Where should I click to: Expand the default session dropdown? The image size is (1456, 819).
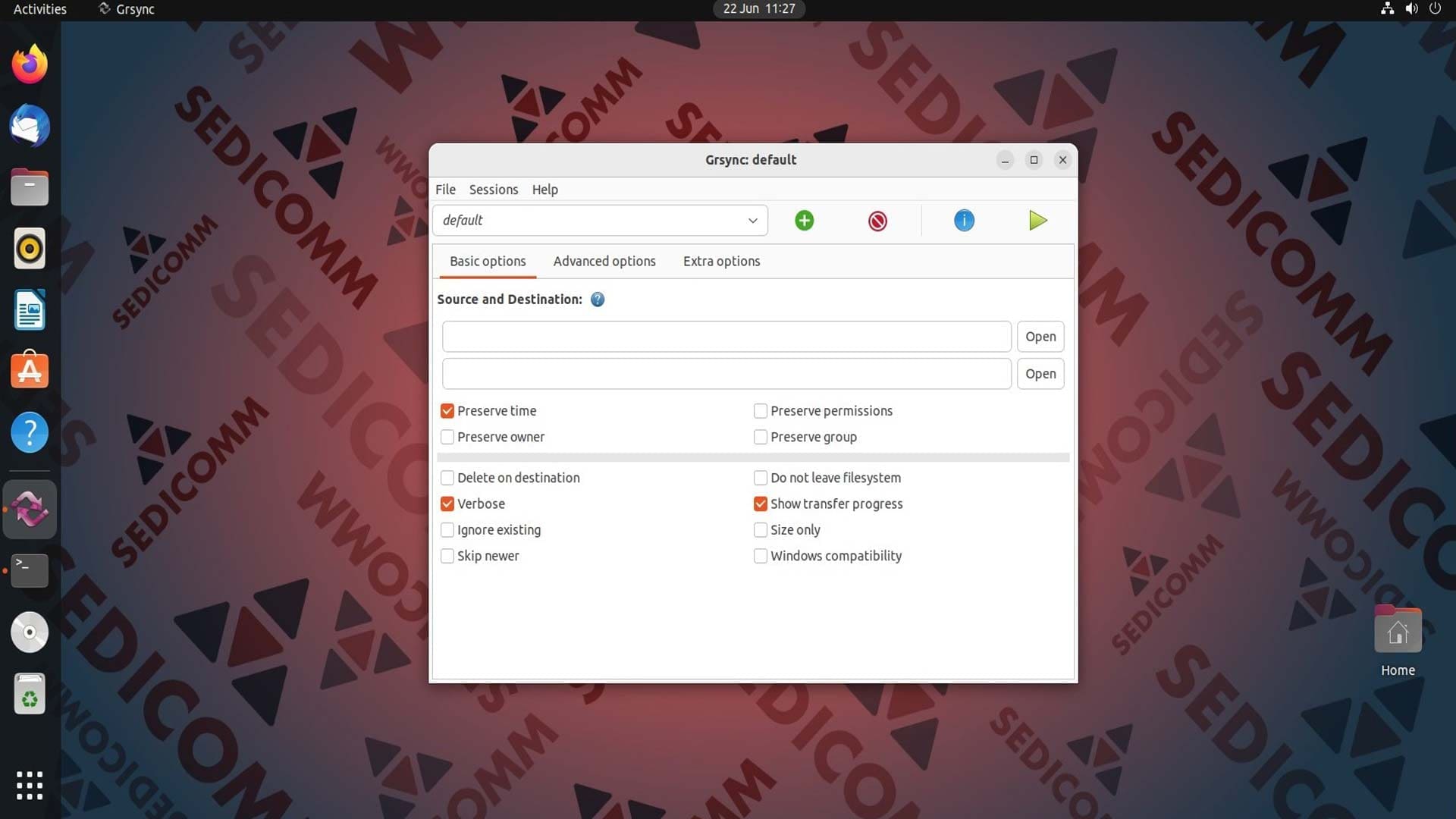point(600,221)
